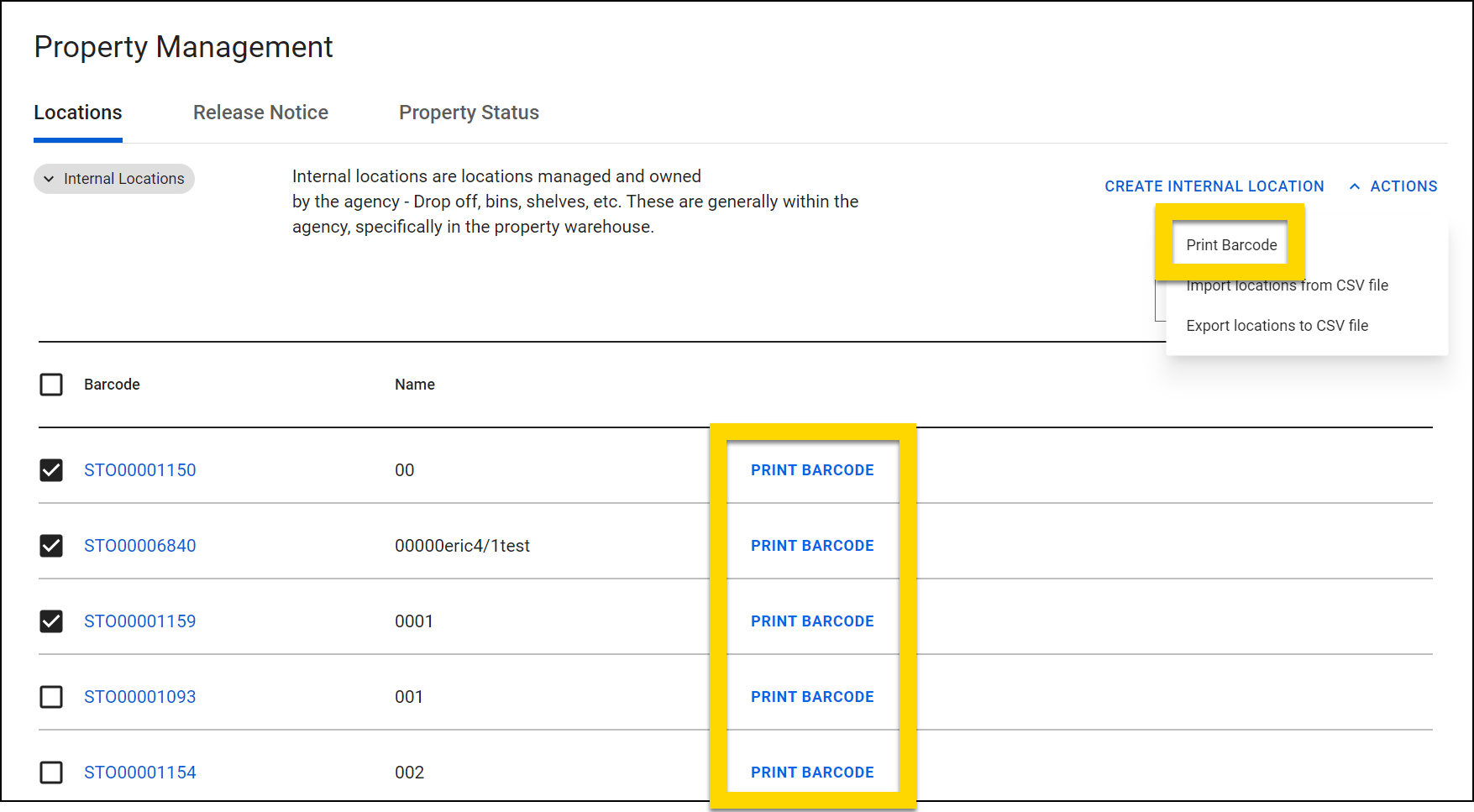1474x812 pixels.
Task: Uncheck the checkbox for STO00001159
Action: 51,621
